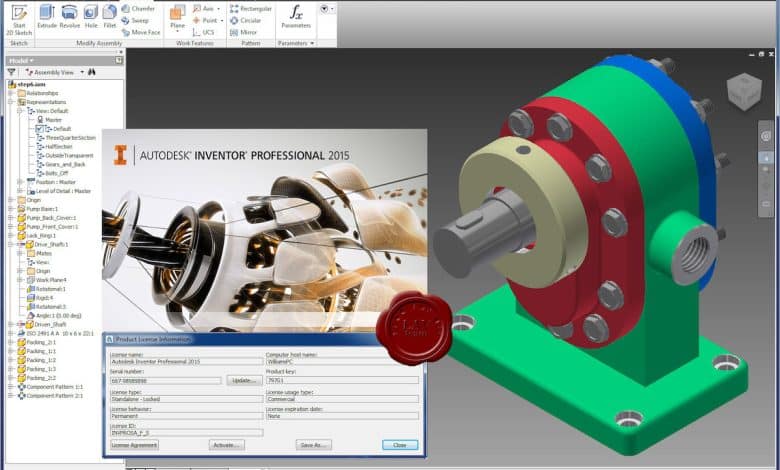Expand the Parameters panel dropdown
This screenshot has width=780, height=470.
312,43
